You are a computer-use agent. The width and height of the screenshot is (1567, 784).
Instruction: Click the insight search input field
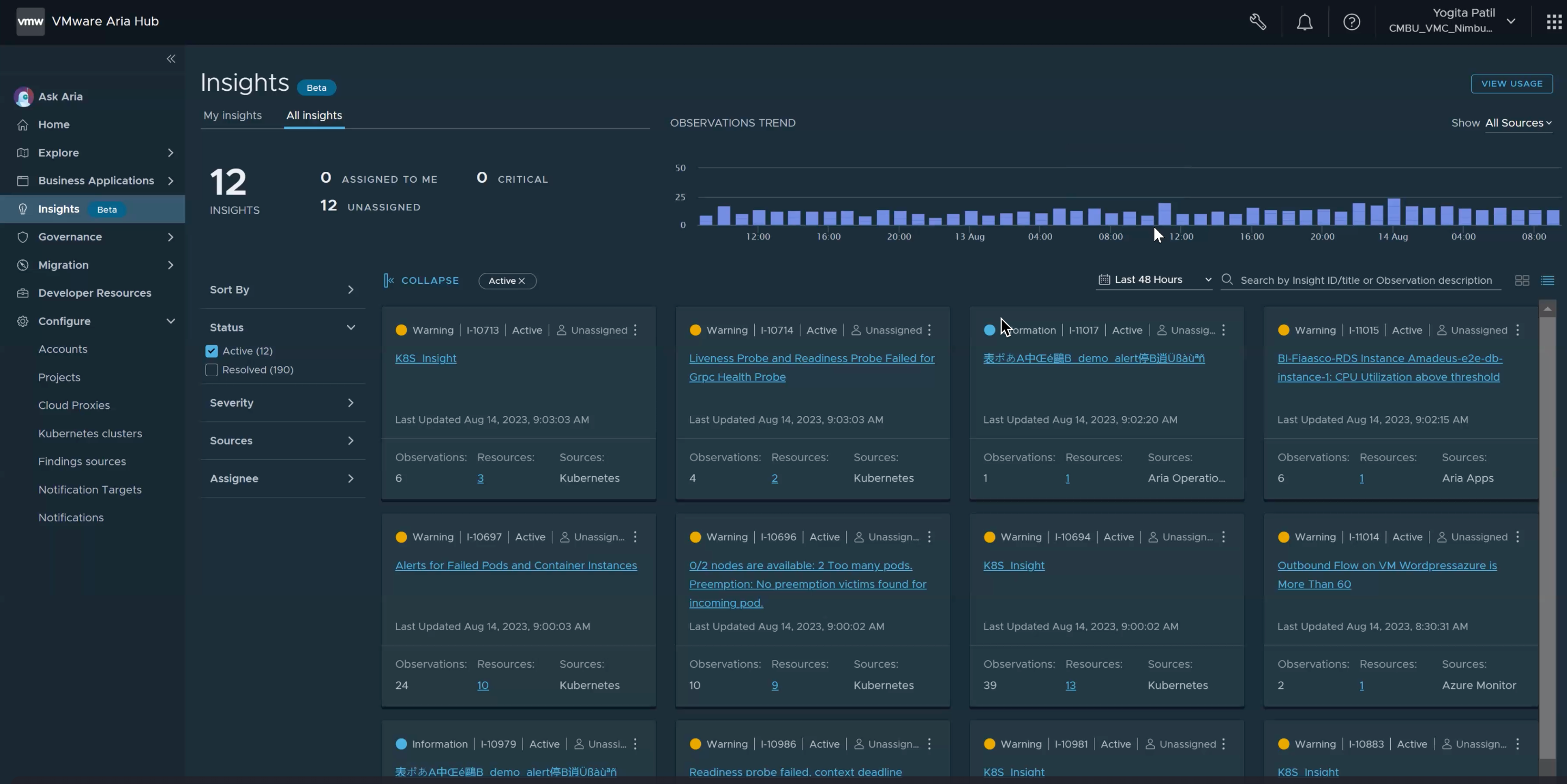[x=1366, y=281]
